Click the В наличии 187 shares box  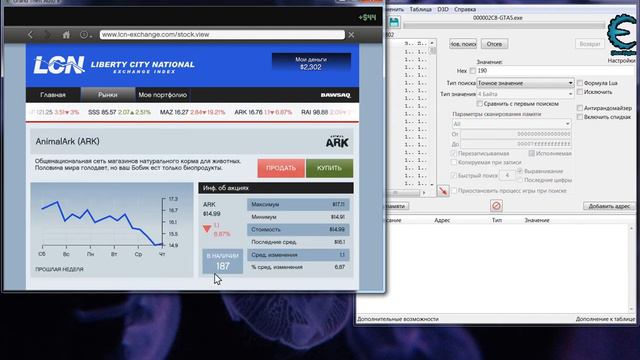(222, 261)
